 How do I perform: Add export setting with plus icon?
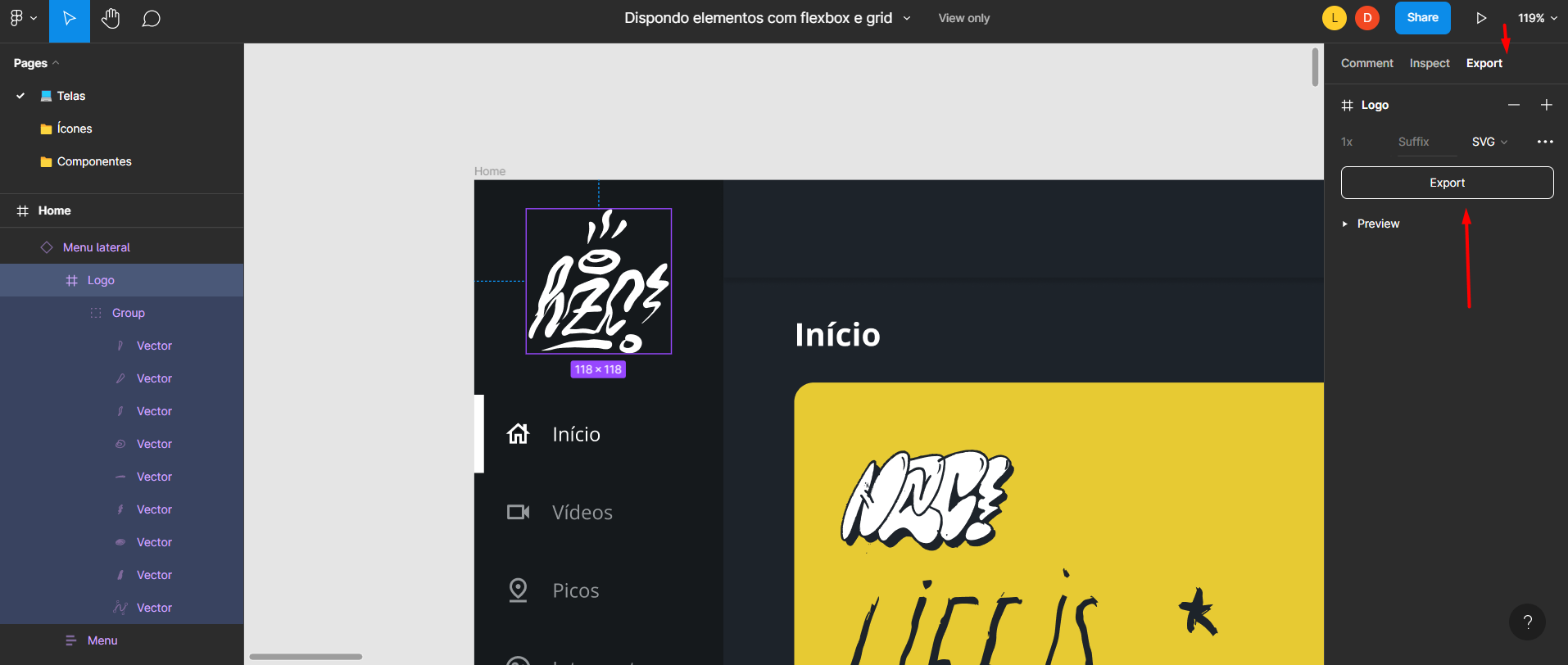pyautogui.click(x=1547, y=105)
